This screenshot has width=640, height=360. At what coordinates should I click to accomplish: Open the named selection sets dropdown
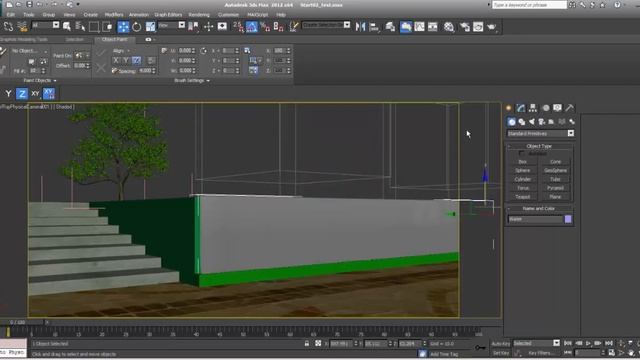coord(326,25)
